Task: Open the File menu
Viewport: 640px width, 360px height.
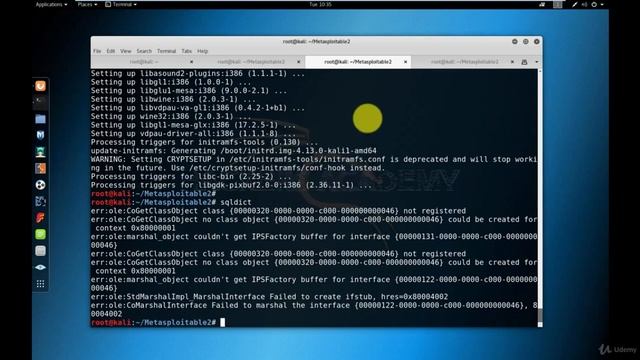Action: coord(97,51)
